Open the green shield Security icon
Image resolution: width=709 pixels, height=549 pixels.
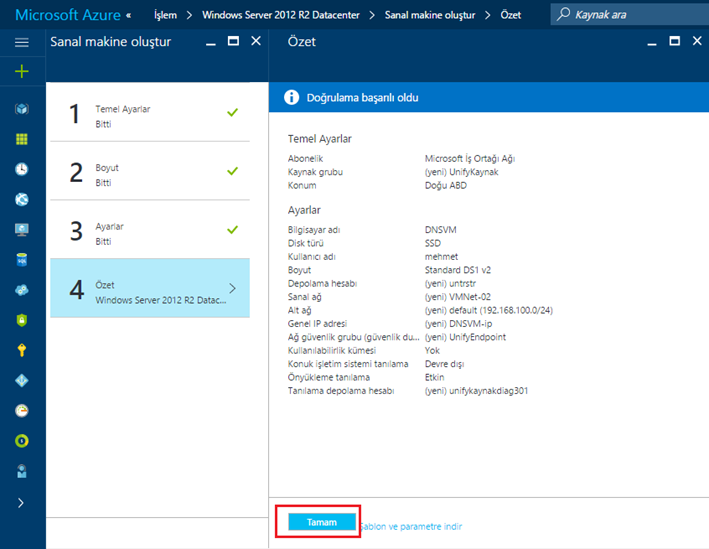pyautogui.click(x=22, y=320)
